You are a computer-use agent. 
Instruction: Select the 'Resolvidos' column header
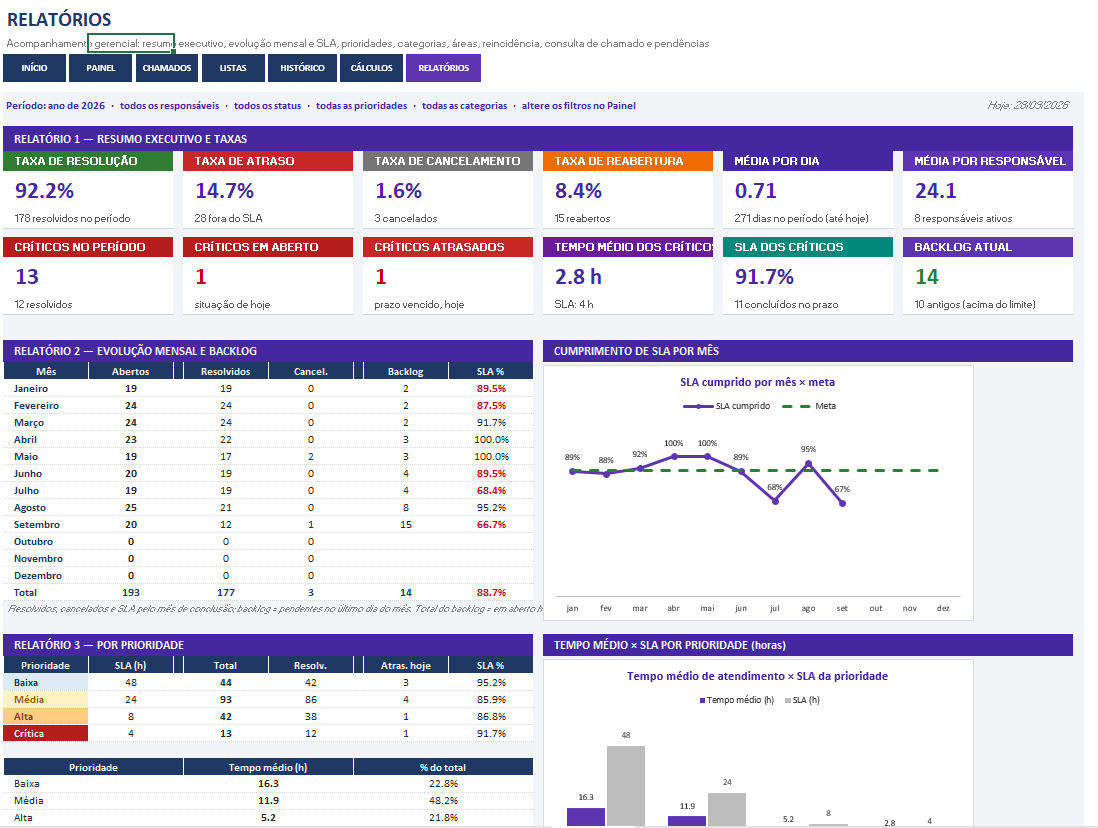point(225,371)
